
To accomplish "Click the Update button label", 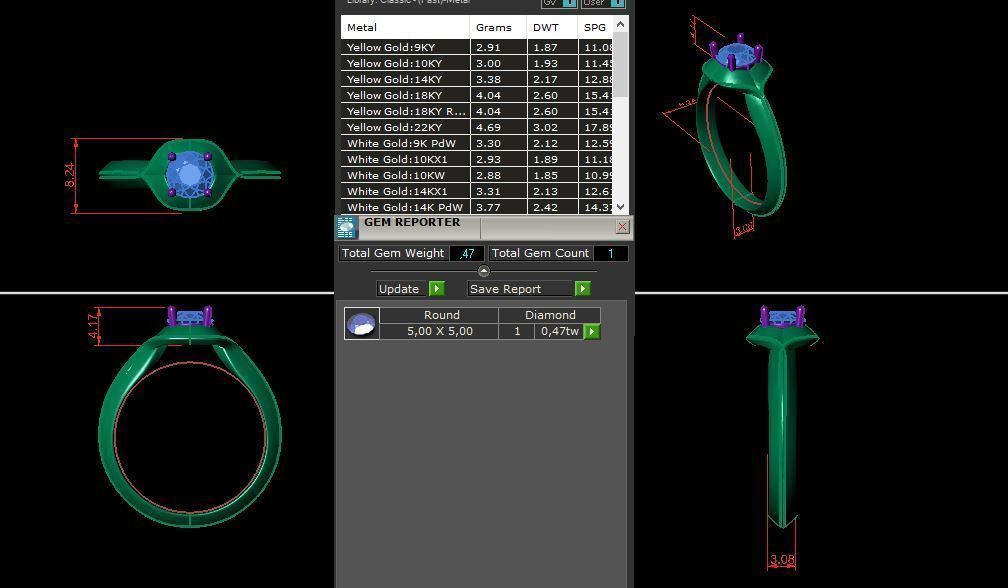I will click(399, 289).
